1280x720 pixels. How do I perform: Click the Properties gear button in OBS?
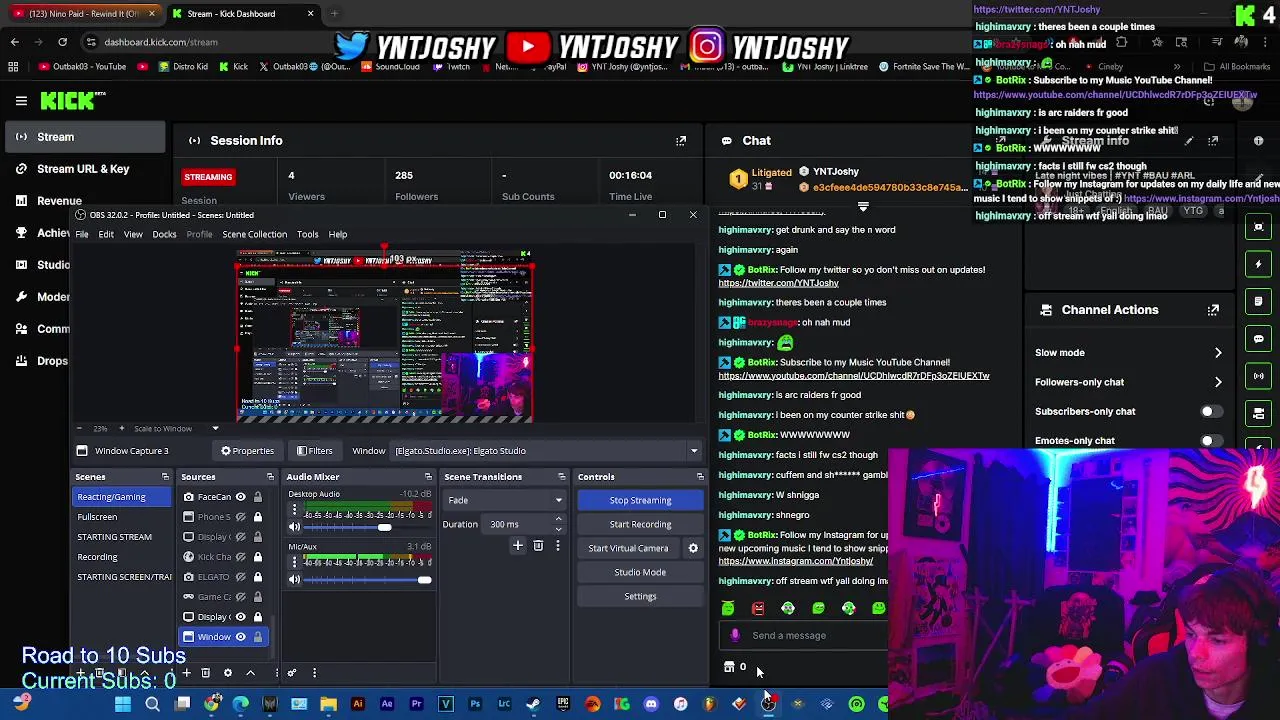tap(247, 451)
